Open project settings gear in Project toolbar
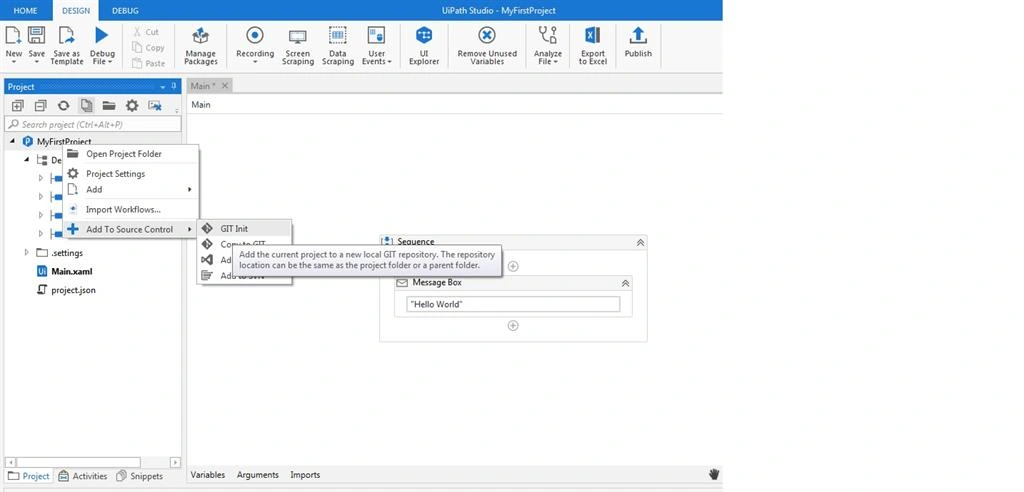Screen dimensions: 1024x492 (x=132, y=105)
